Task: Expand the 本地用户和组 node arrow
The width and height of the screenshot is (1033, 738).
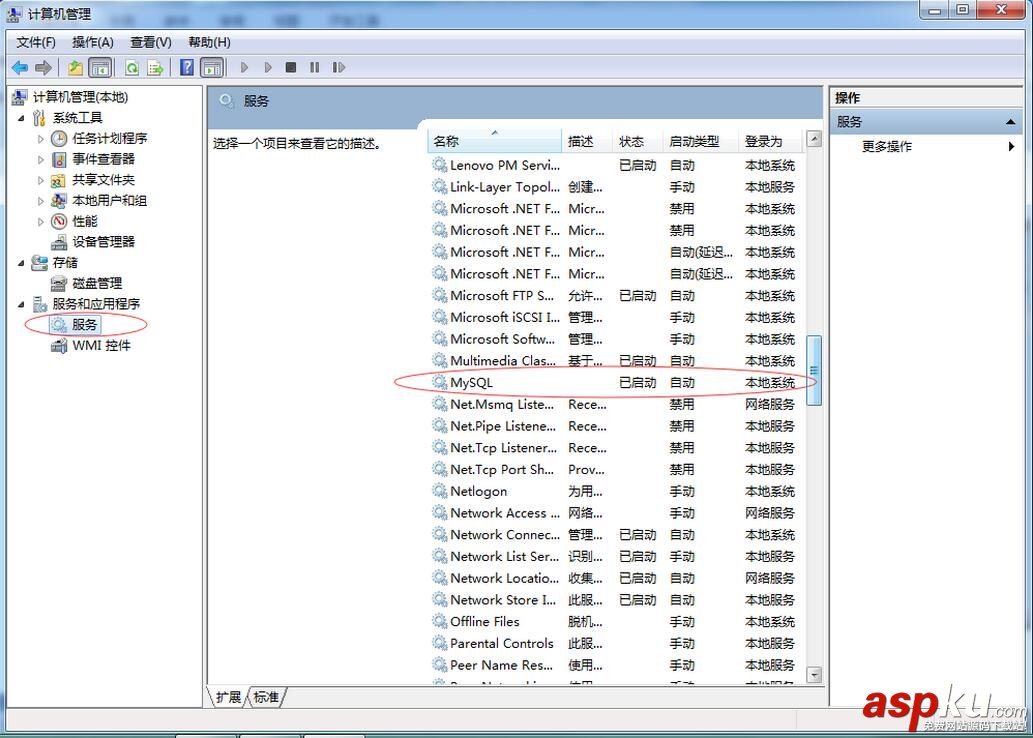Action: [x=41, y=201]
